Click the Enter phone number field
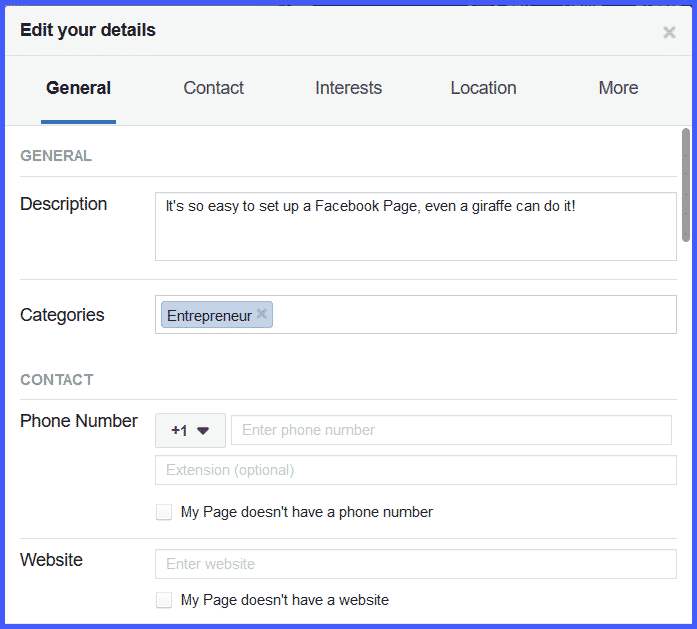This screenshot has height=629, width=697. [451, 430]
